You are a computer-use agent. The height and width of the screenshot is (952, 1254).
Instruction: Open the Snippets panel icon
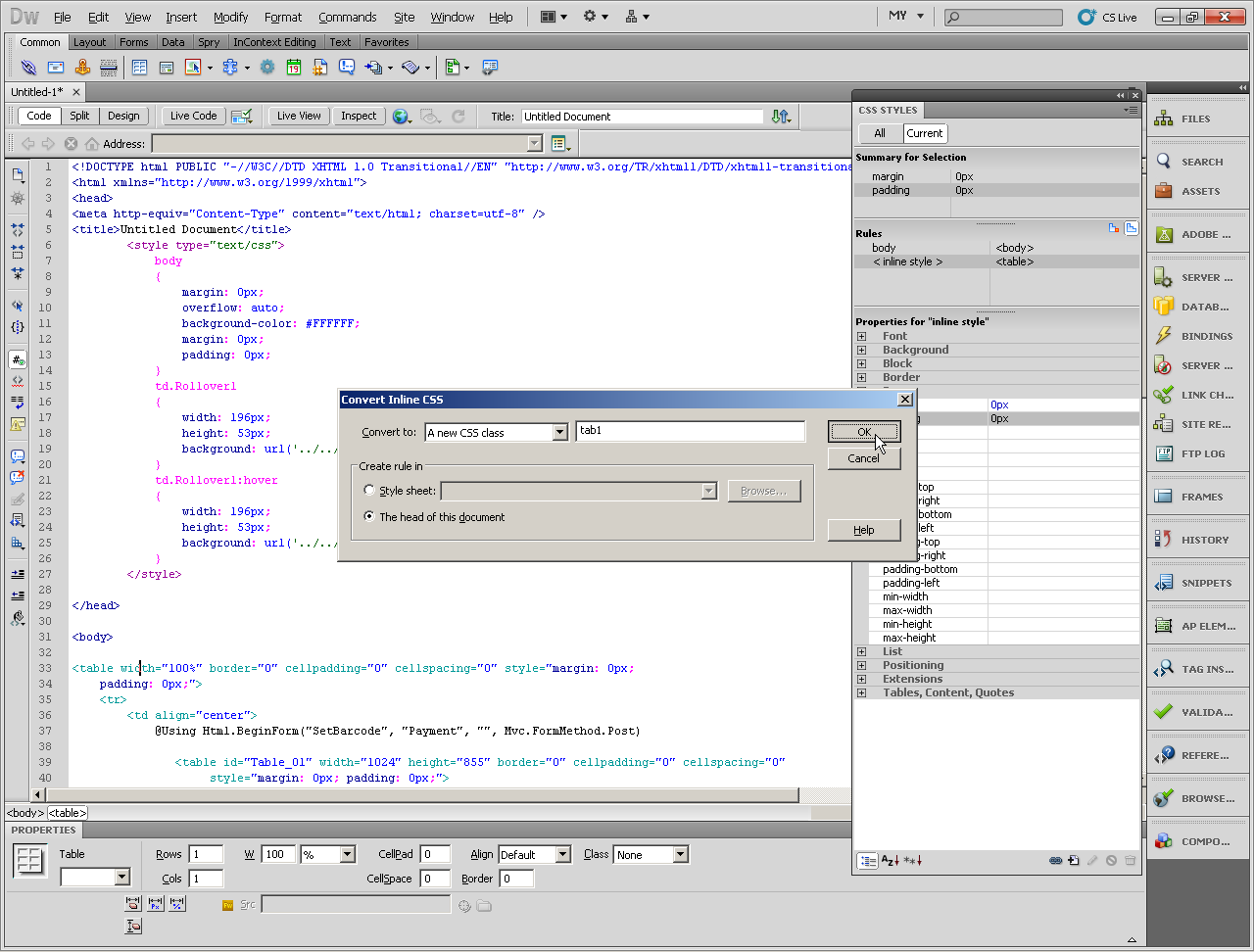[x=1164, y=583]
